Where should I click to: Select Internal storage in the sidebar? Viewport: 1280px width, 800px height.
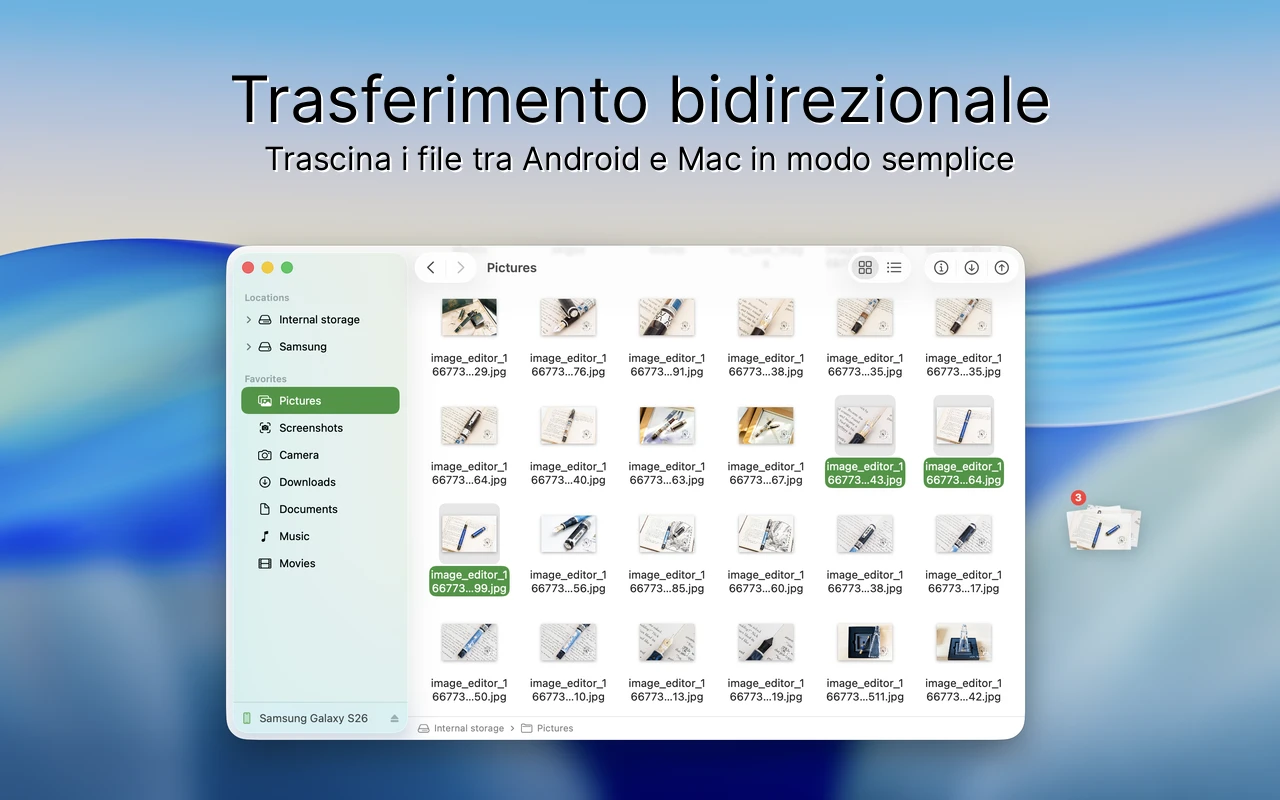coord(319,320)
